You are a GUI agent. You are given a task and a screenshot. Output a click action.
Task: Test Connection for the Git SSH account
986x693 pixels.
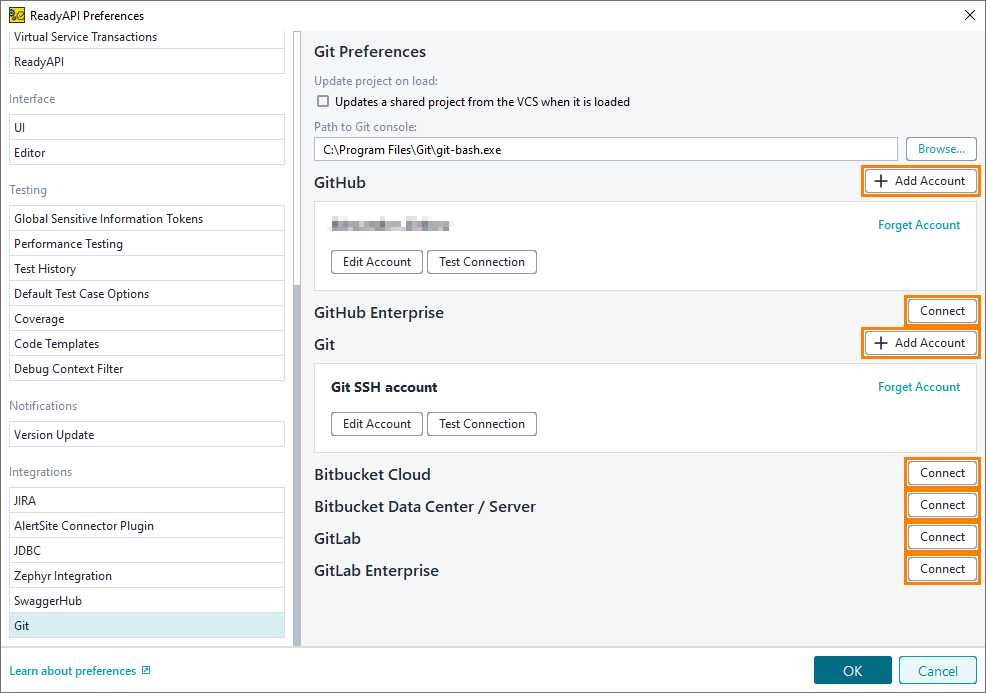point(481,424)
